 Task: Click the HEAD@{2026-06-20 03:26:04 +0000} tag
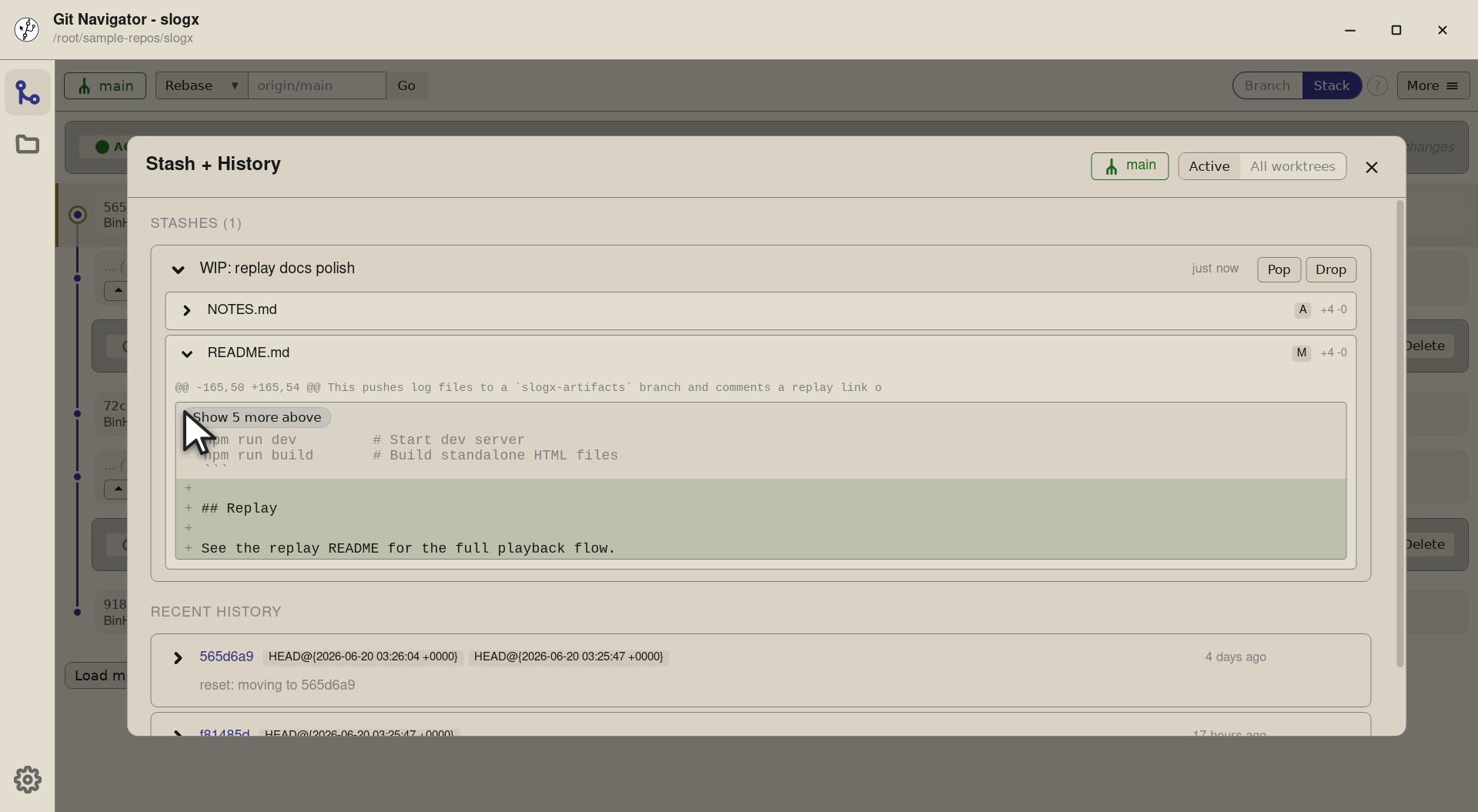(363, 657)
